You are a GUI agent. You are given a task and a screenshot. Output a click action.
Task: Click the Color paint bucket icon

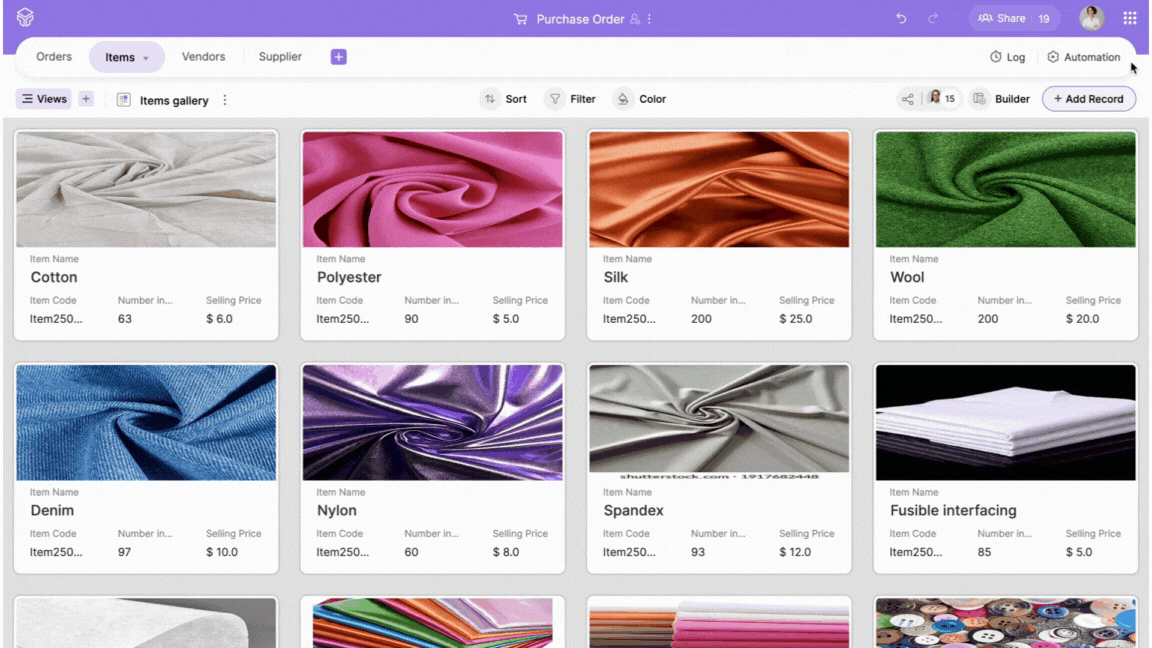point(623,98)
